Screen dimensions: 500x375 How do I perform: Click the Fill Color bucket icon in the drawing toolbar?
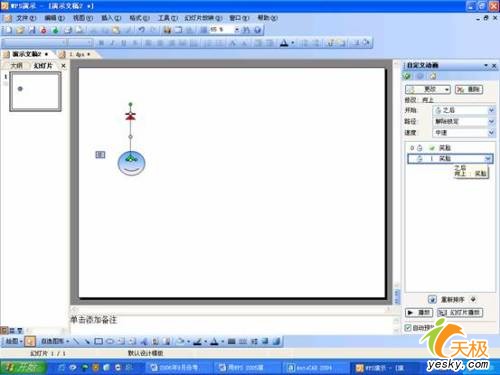(180, 341)
